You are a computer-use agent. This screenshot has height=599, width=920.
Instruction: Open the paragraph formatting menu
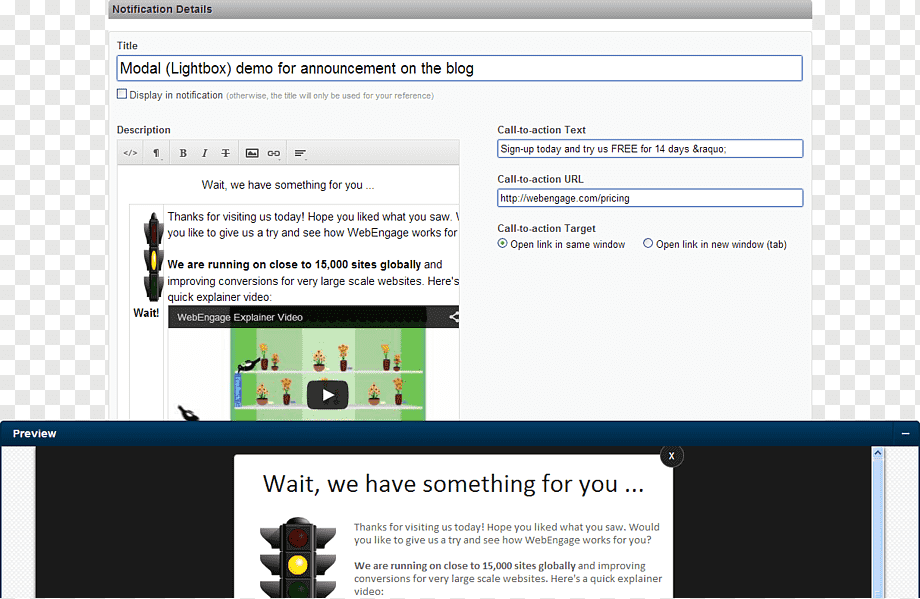[157, 153]
